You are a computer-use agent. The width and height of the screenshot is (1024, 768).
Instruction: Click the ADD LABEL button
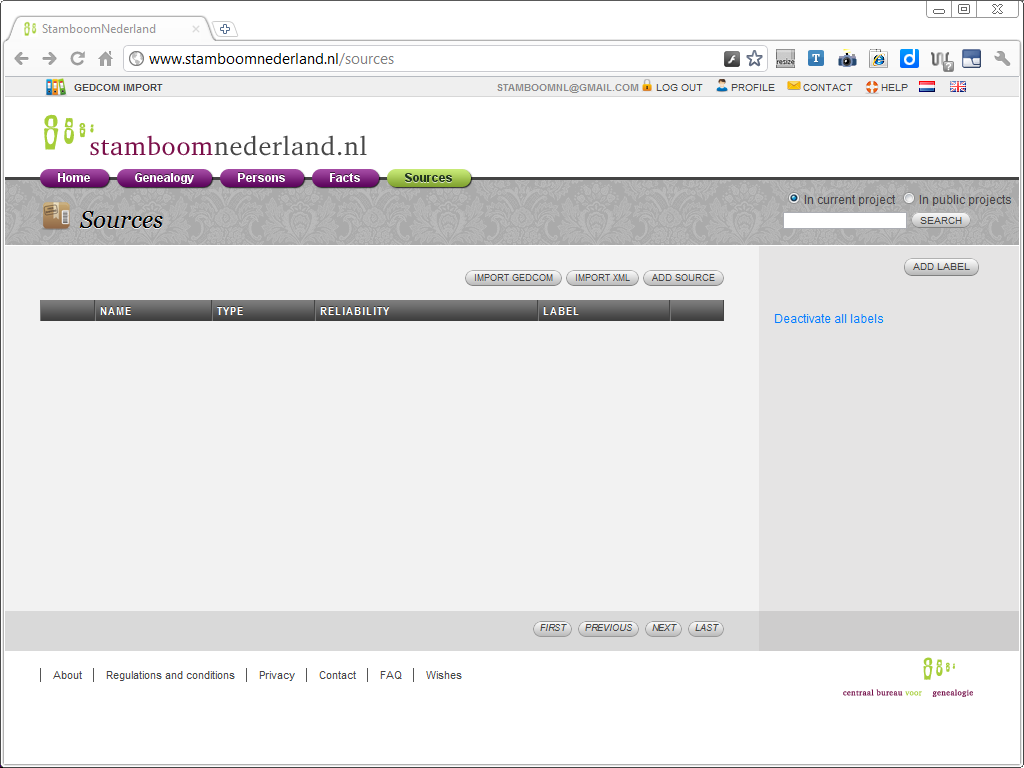(941, 266)
